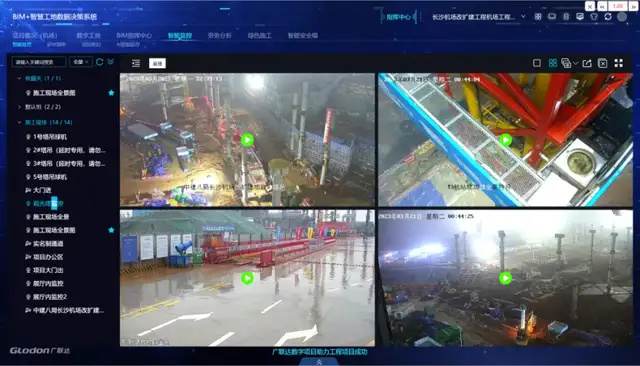
Task: Open the 智能安全帽 tab
Action: click(x=303, y=35)
